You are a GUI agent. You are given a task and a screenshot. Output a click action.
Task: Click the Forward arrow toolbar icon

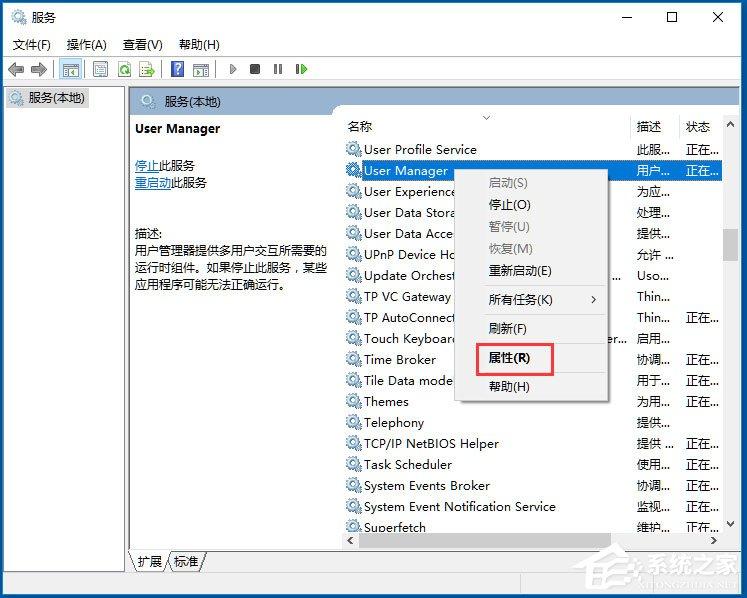(x=39, y=70)
